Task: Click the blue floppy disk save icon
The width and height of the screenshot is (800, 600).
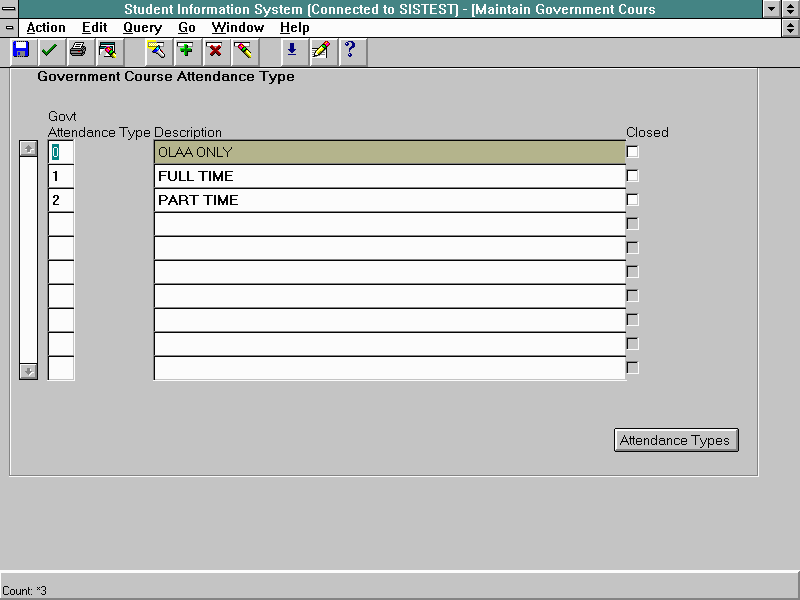Action: (x=20, y=50)
